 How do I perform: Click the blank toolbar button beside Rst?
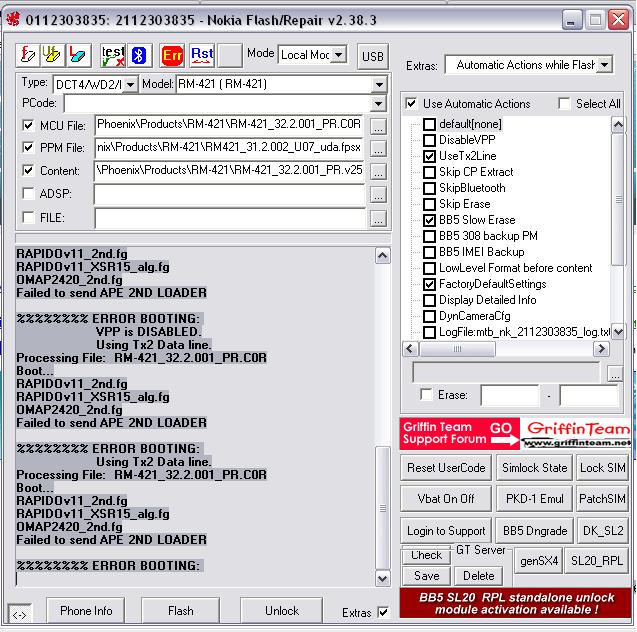click(230, 55)
